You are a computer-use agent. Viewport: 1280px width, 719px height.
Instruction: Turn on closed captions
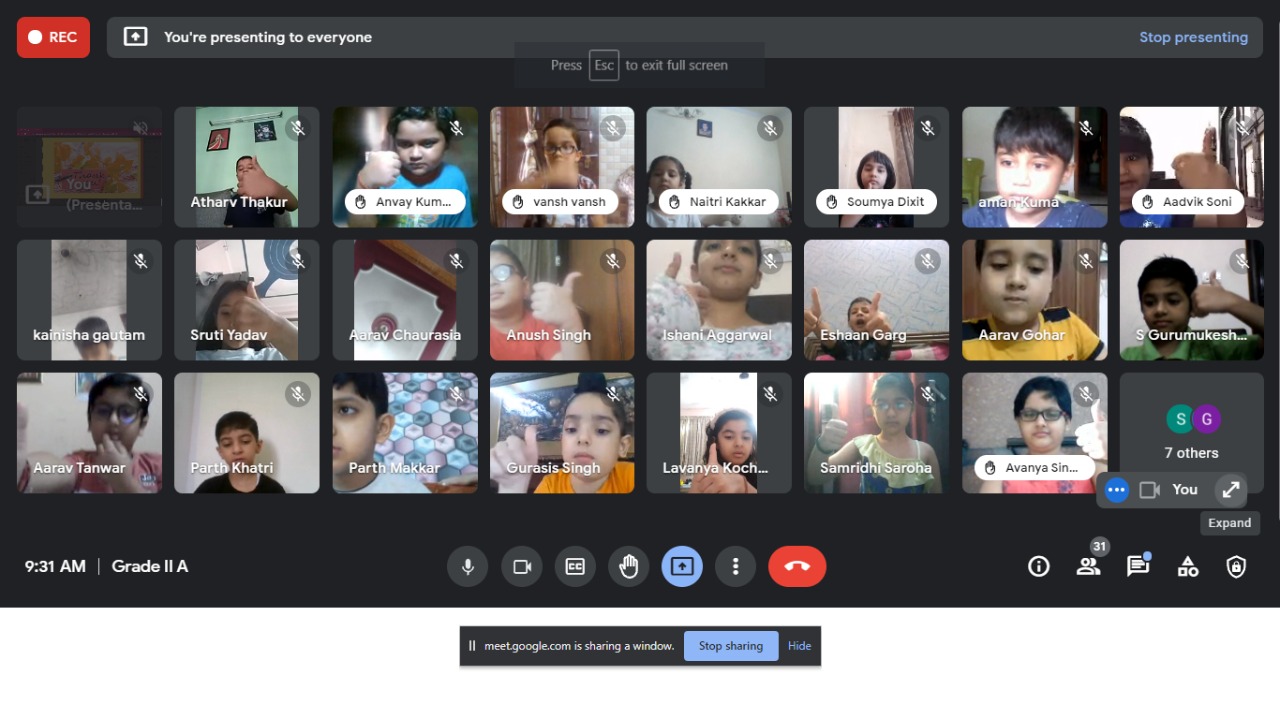(x=575, y=567)
